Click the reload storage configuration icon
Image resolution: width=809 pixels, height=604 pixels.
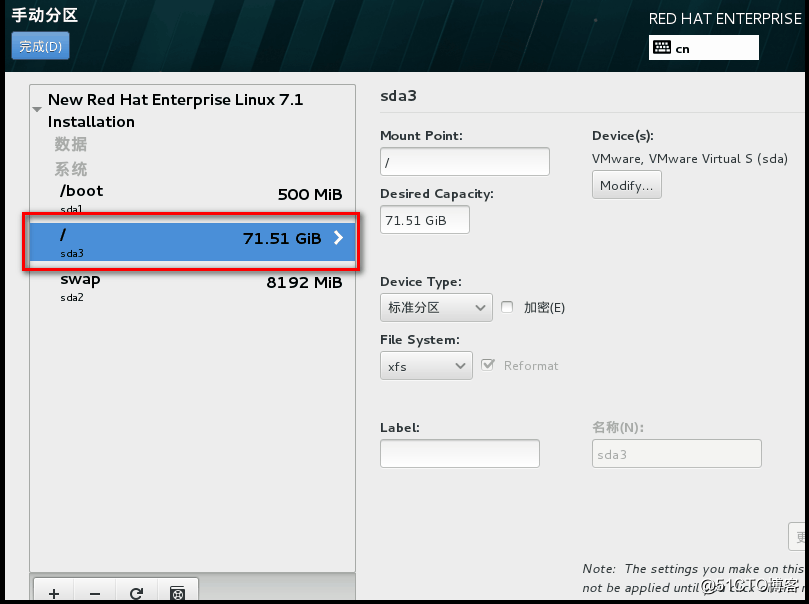coord(136,593)
